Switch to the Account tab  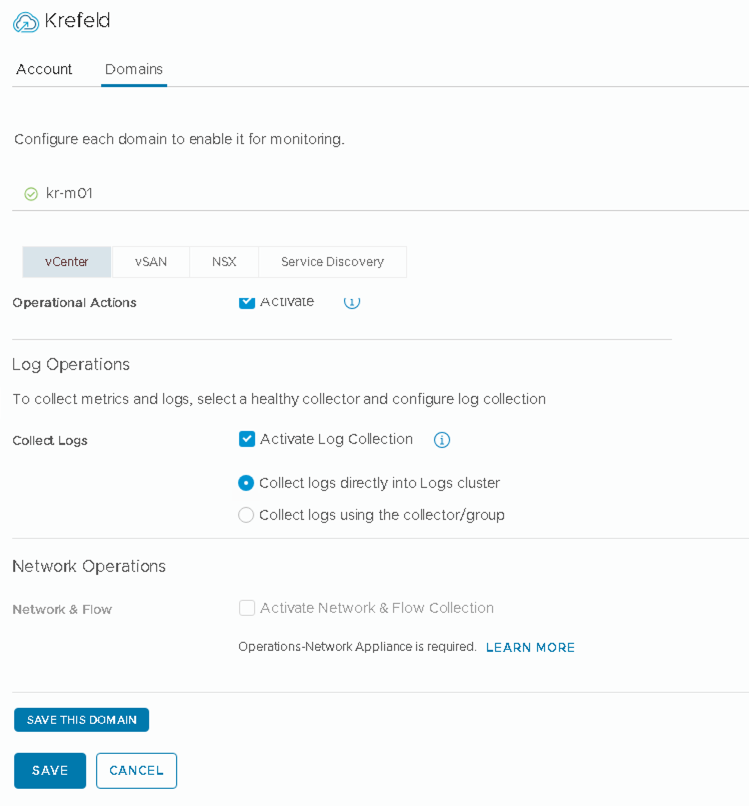[x=44, y=69]
